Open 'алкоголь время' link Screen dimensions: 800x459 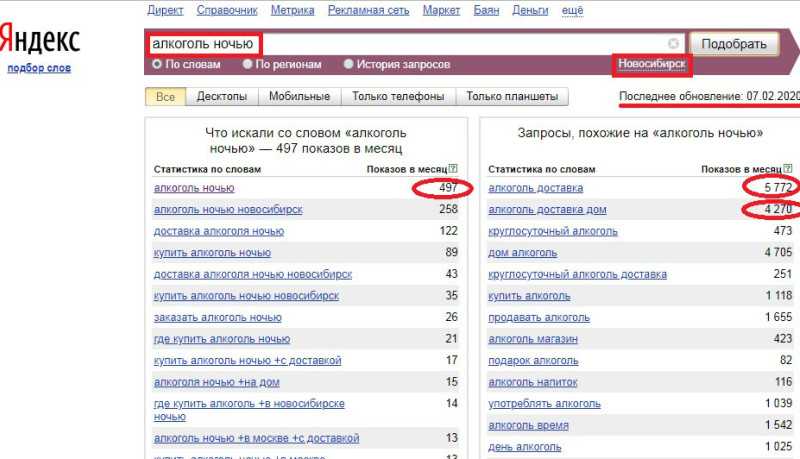click(528, 425)
